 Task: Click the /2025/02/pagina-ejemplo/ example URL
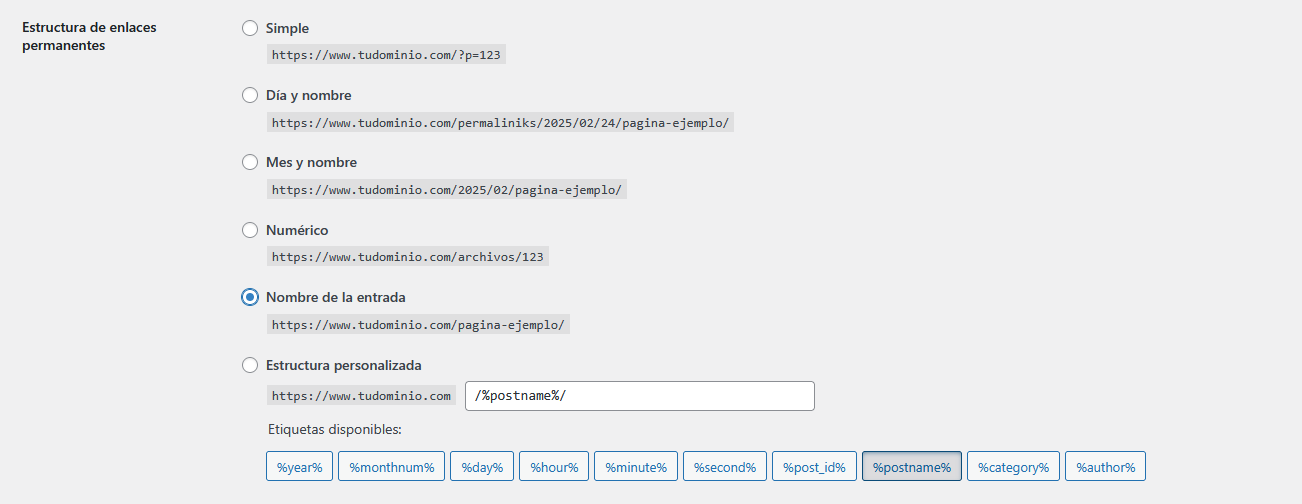pyautogui.click(x=447, y=190)
